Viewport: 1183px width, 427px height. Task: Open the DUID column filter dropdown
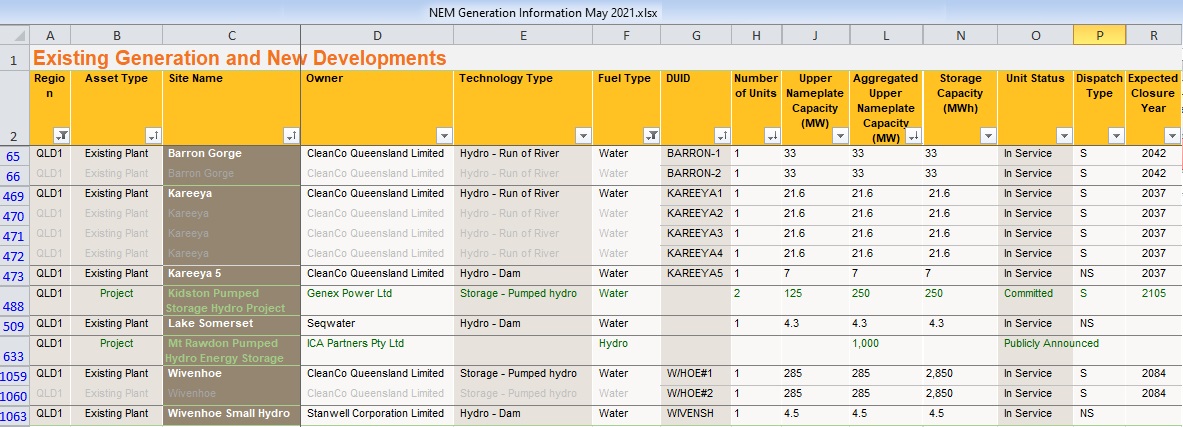coord(722,136)
